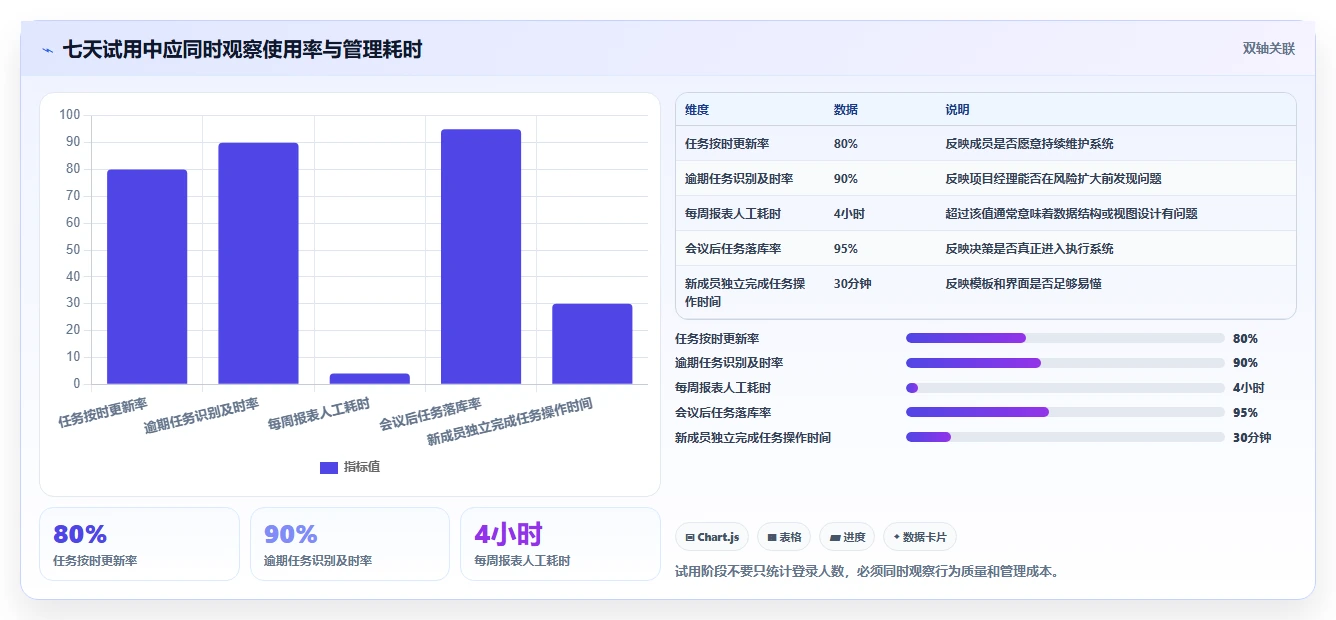
Task: Click the tallest bar, 会议后任务落库率
Action: coord(481,256)
